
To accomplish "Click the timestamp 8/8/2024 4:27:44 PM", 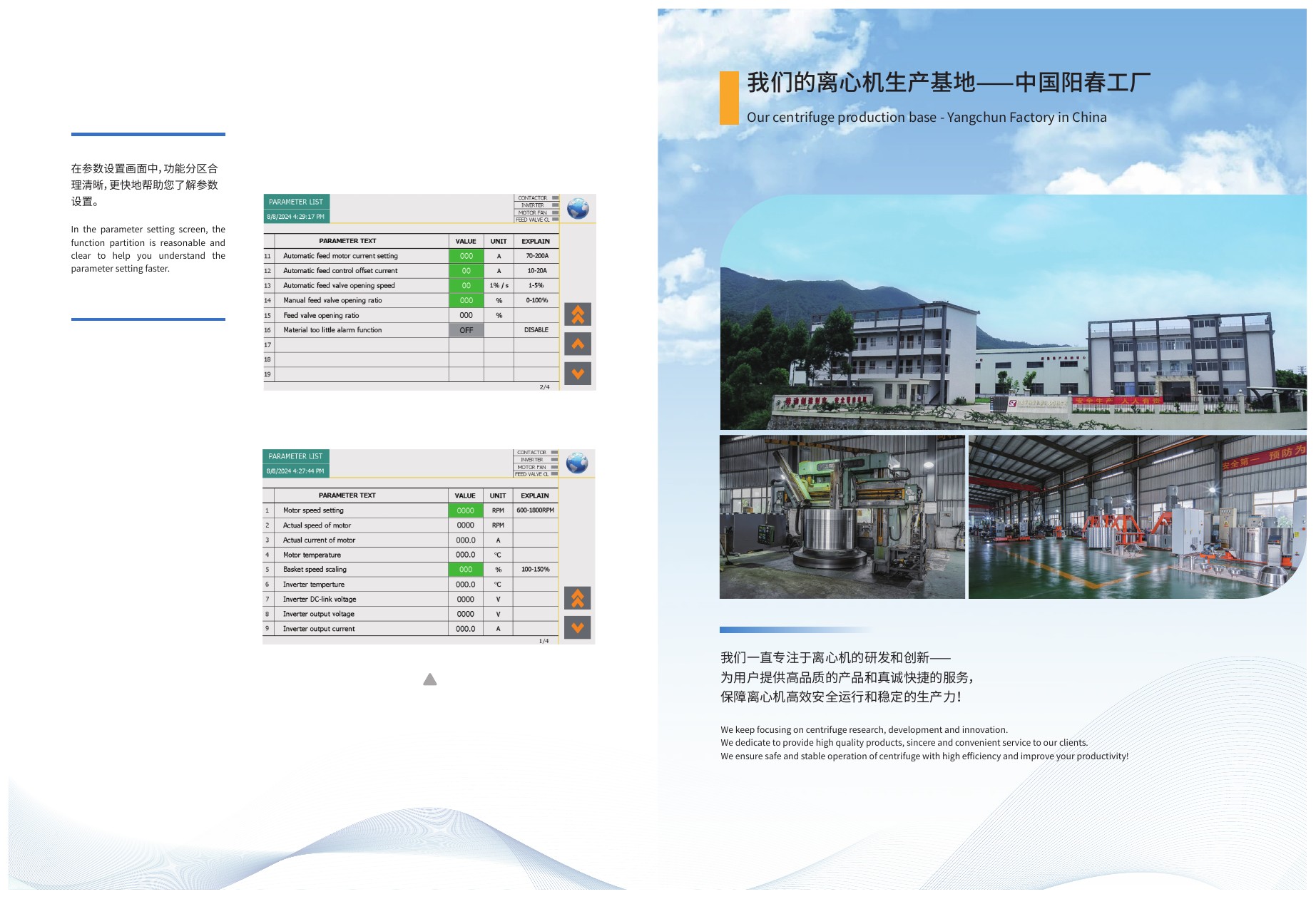I will (x=295, y=471).
